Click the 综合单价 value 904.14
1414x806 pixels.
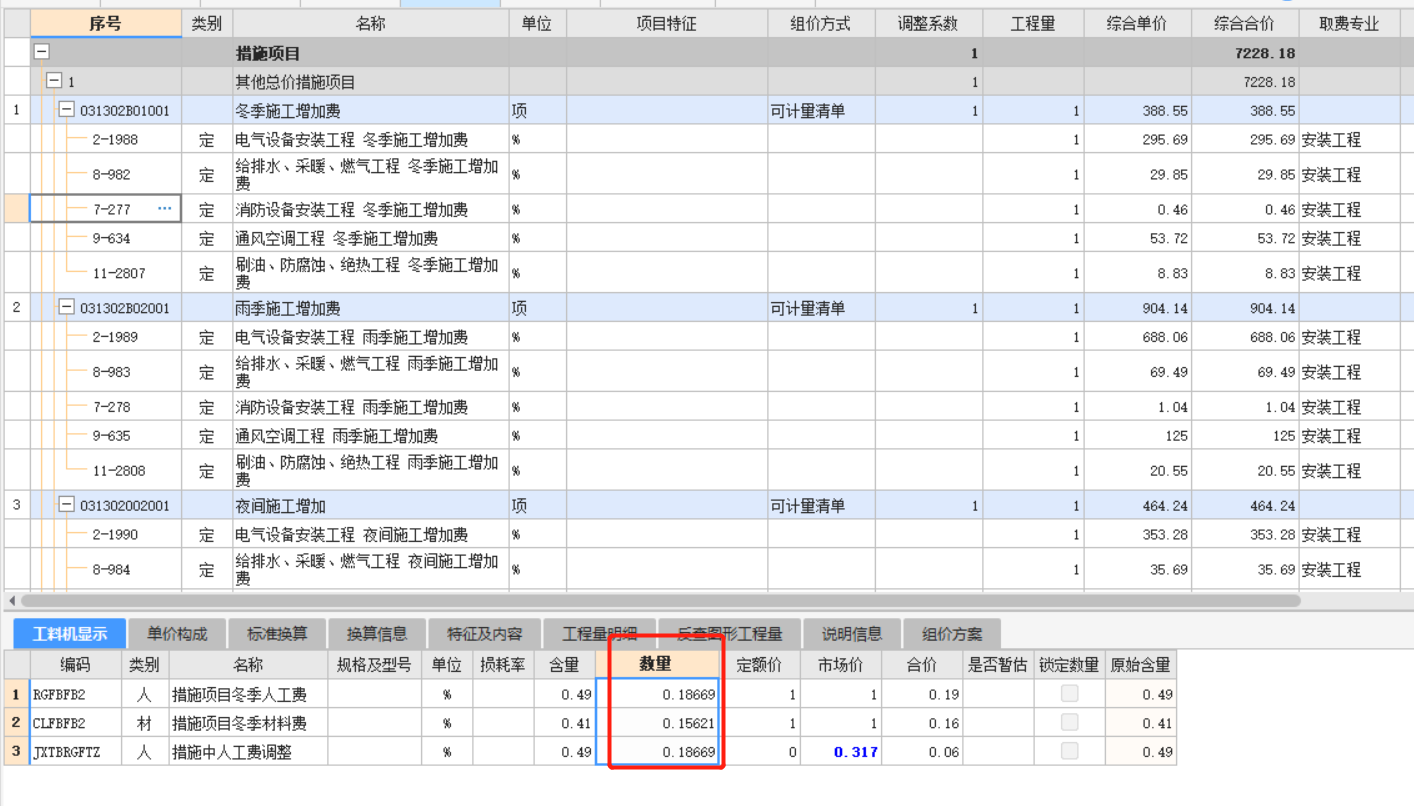pos(1165,308)
